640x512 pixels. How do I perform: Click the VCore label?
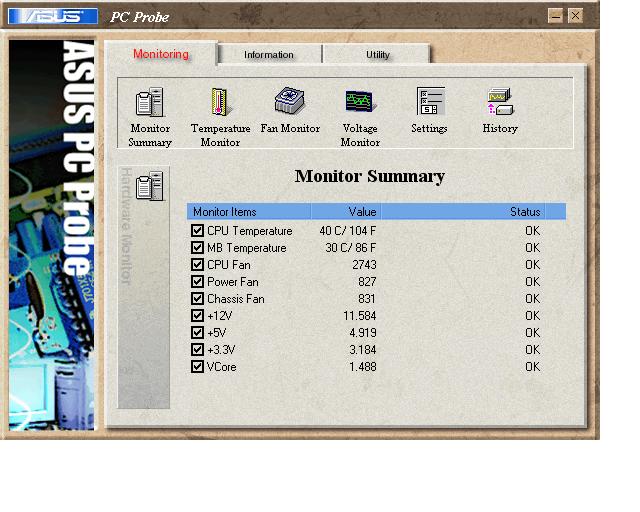[x=222, y=367]
